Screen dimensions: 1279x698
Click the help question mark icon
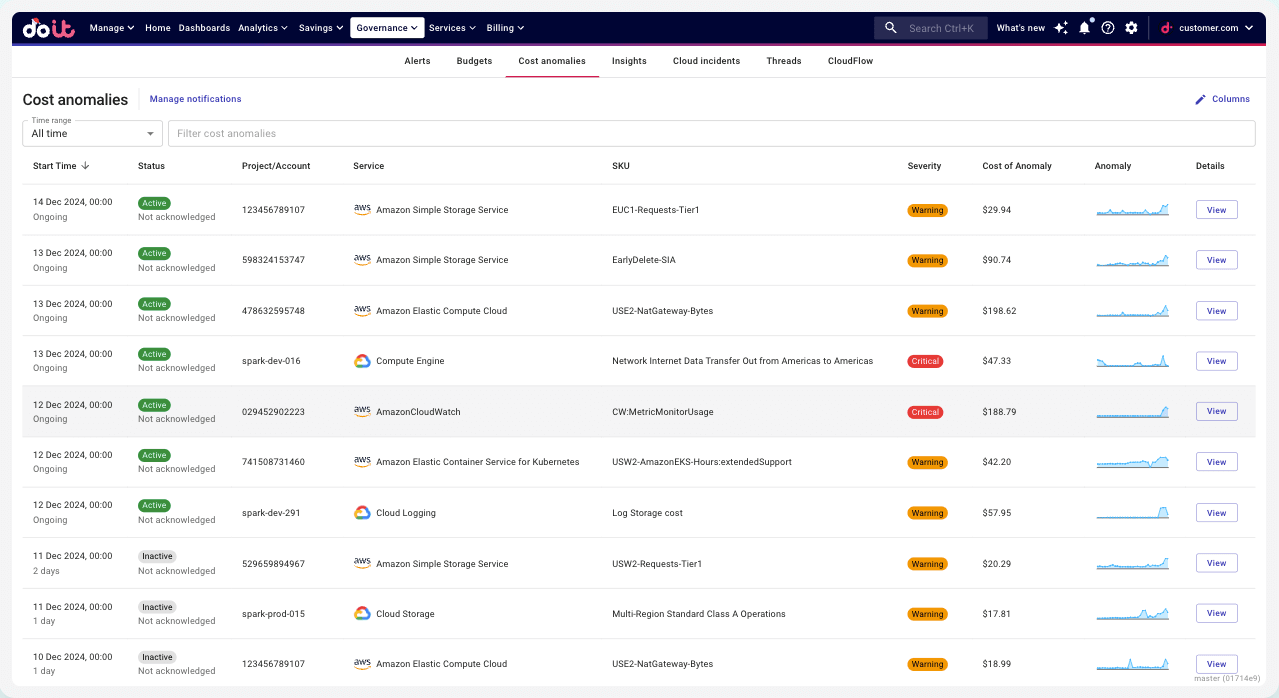coord(1108,28)
